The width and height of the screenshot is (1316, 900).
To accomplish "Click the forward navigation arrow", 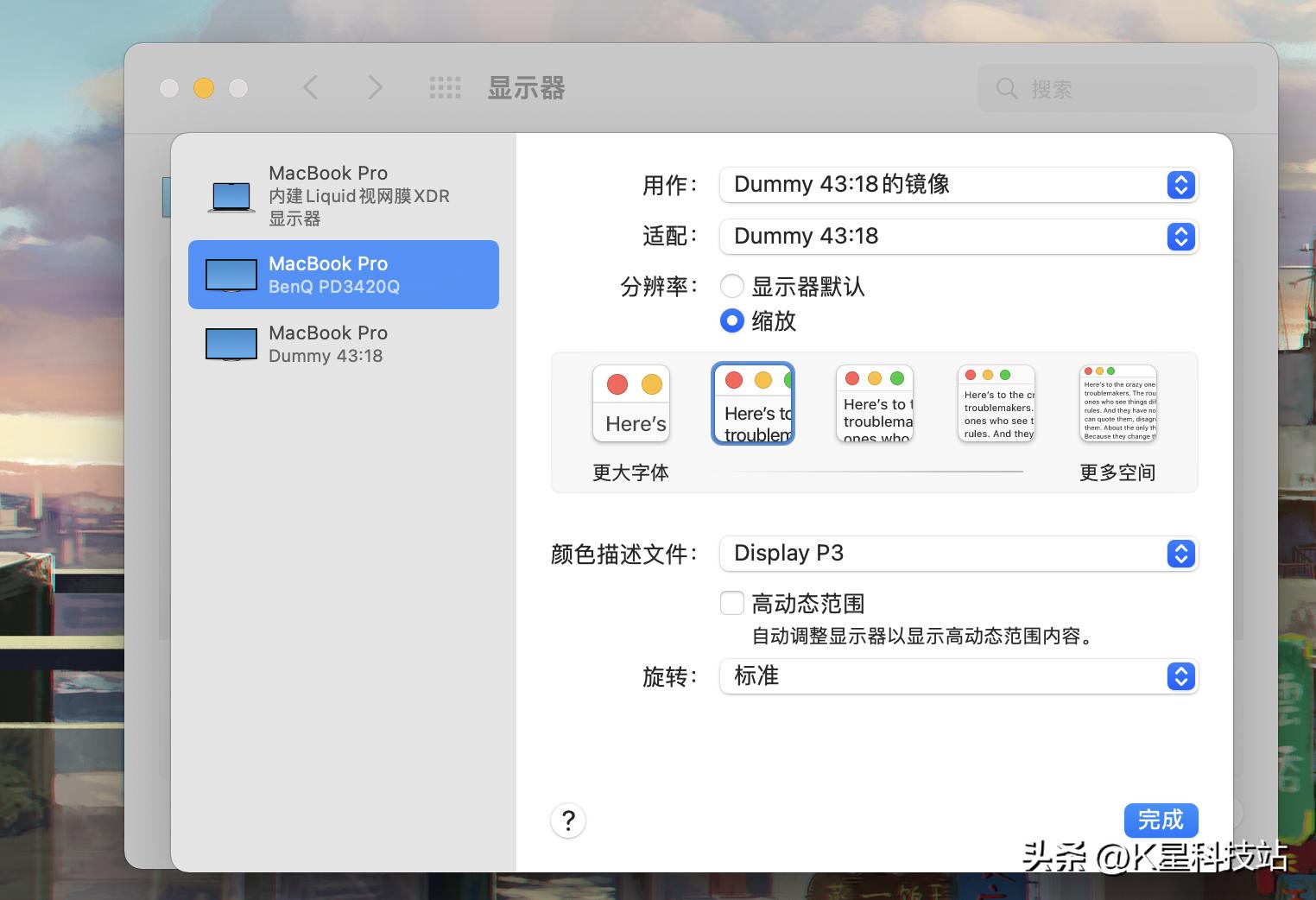I will click(375, 87).
